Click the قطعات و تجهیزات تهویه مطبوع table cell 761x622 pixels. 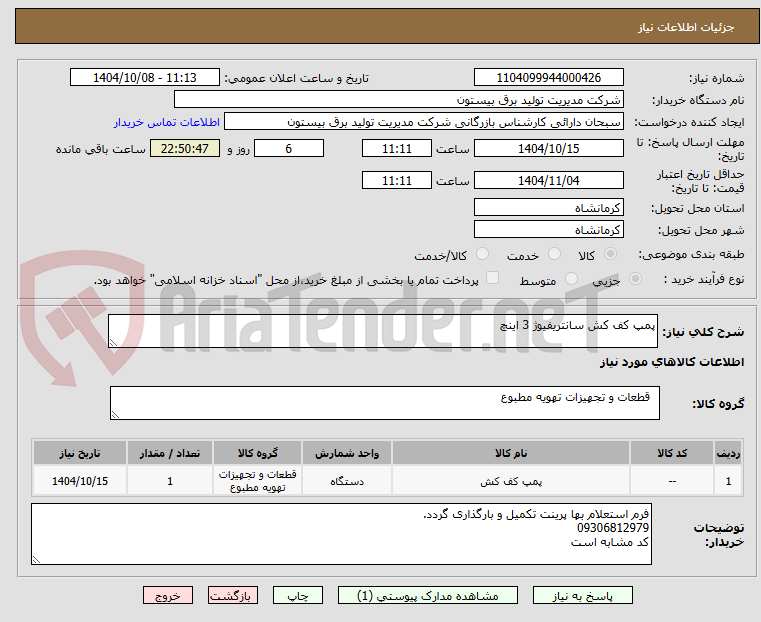[257, 481]
